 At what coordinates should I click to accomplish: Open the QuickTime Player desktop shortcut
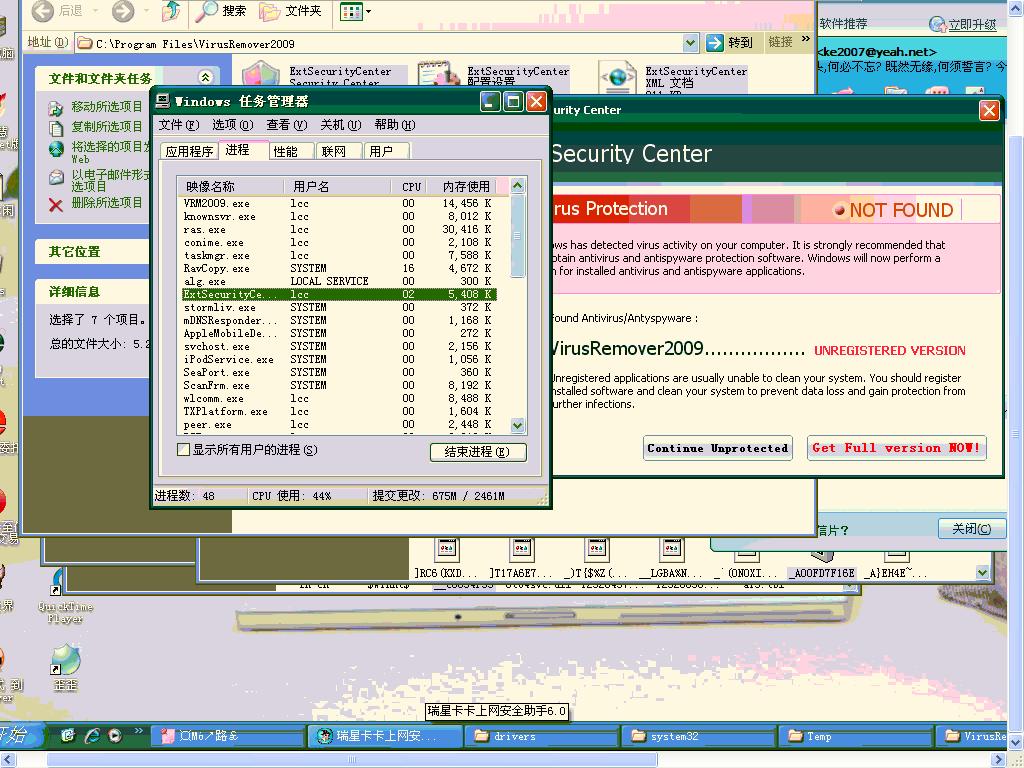65,596
